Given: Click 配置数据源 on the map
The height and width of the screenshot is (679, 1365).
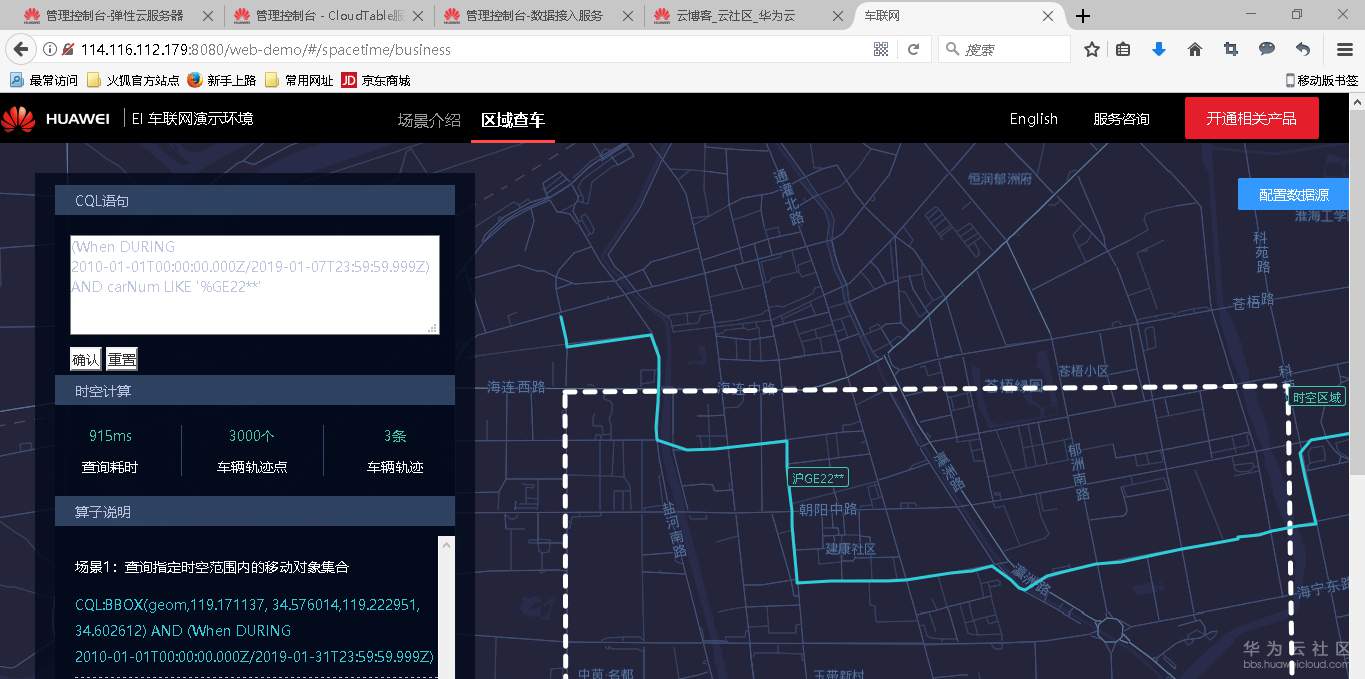Looking at the screenshot, I should (1295, 194).
